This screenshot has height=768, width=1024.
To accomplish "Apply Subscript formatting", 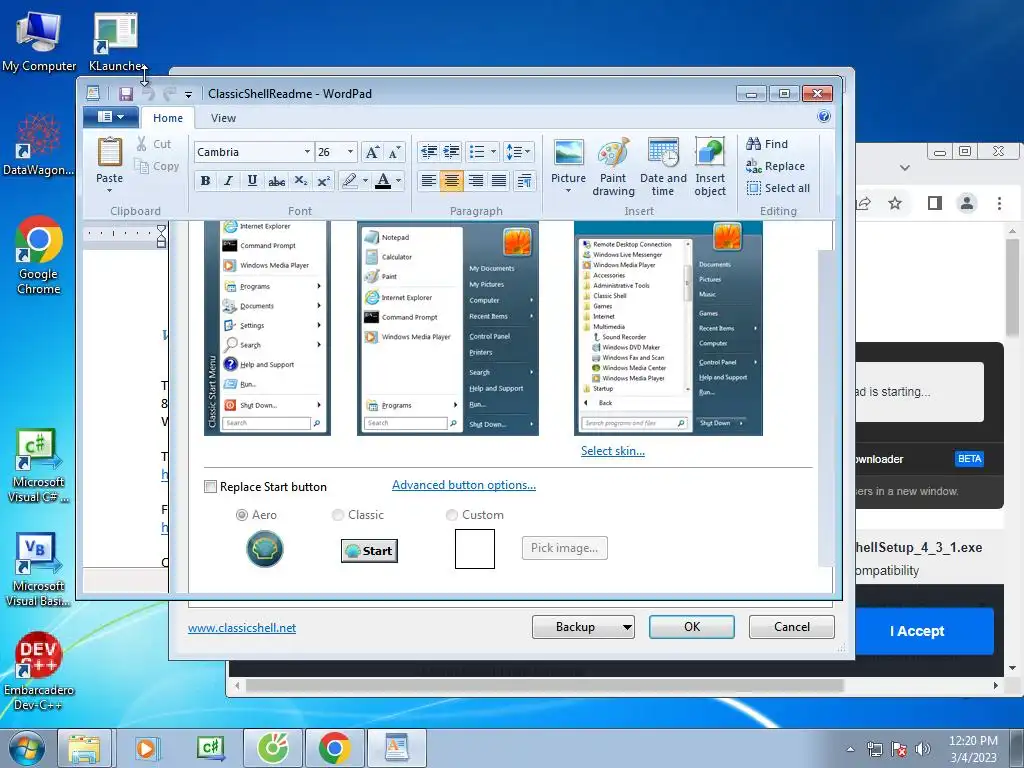I will 300,181.
